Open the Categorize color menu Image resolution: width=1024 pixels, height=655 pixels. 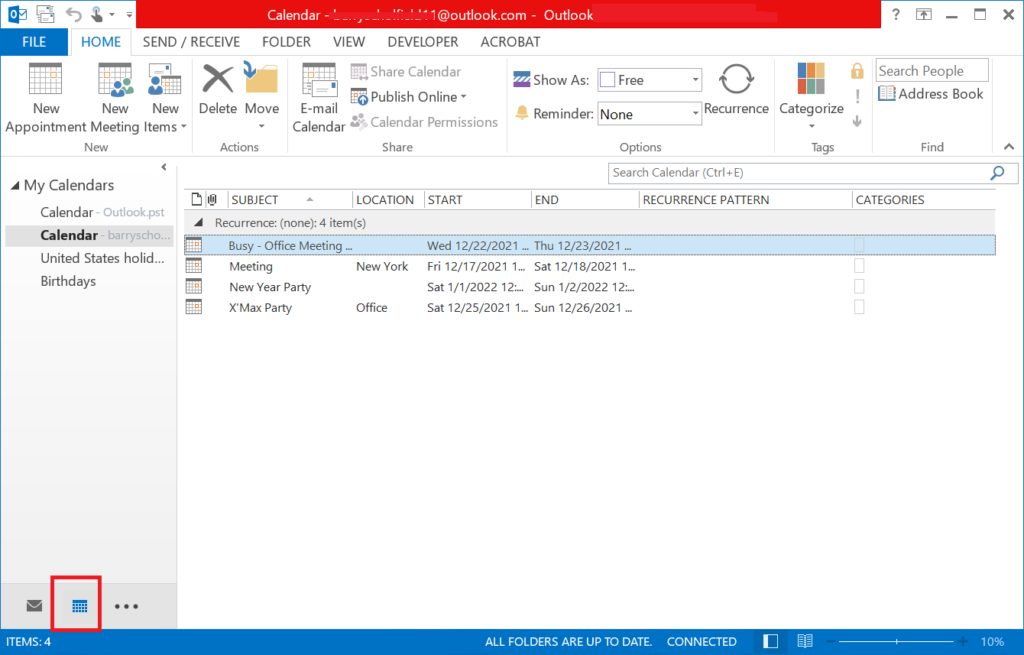click(x=811, y=80)
